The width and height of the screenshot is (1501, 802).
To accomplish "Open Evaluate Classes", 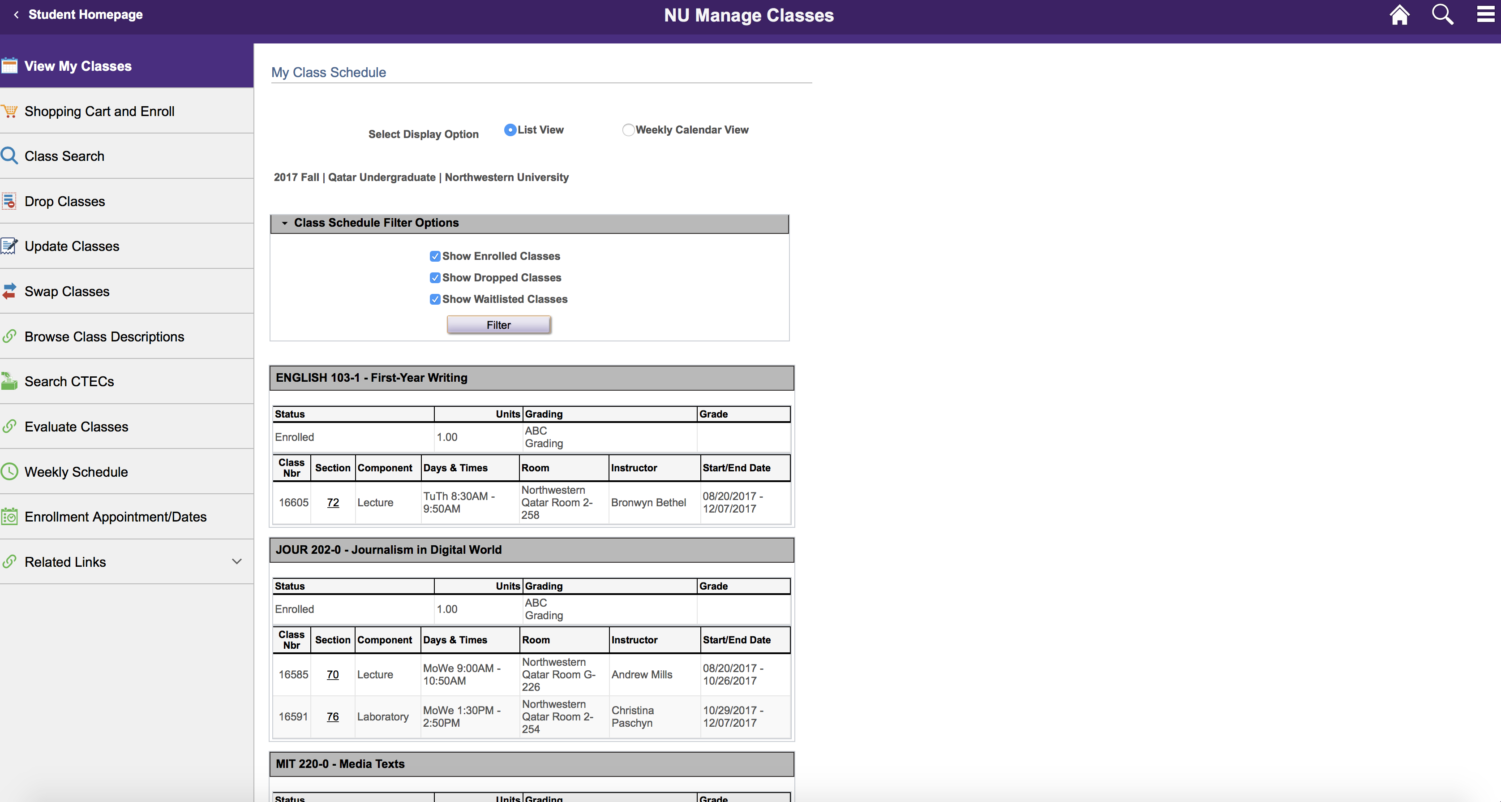I will tap(126, 426).
